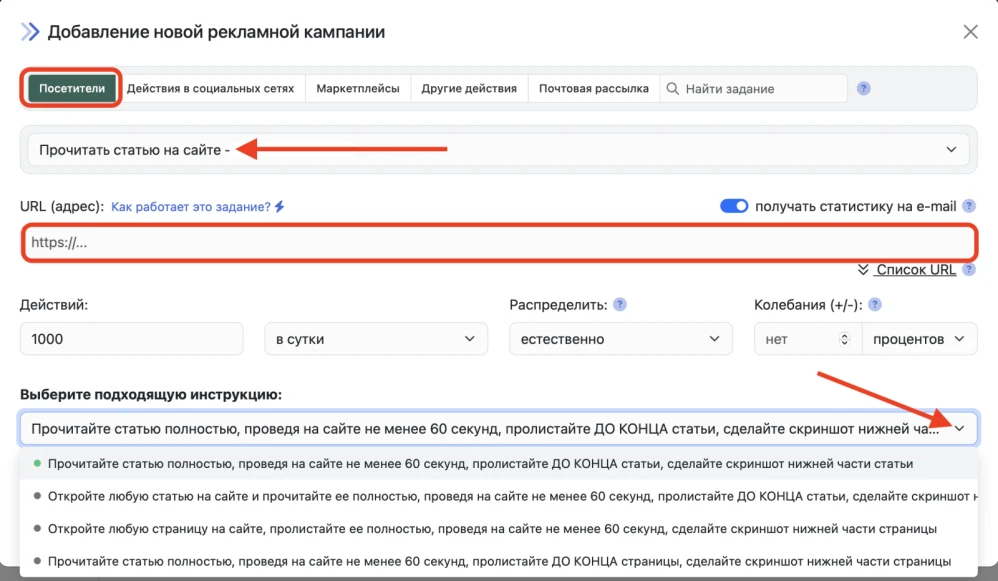Screen dimensions: 998x581
Task: Select the Другие действия tab
Action: point(470,88)
